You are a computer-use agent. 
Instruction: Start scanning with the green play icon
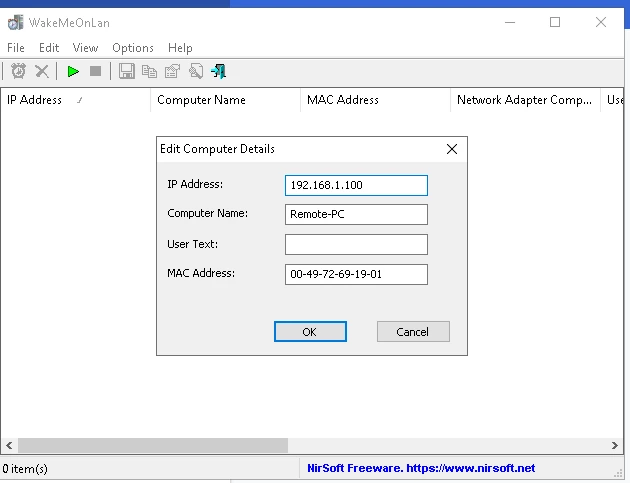73,72
